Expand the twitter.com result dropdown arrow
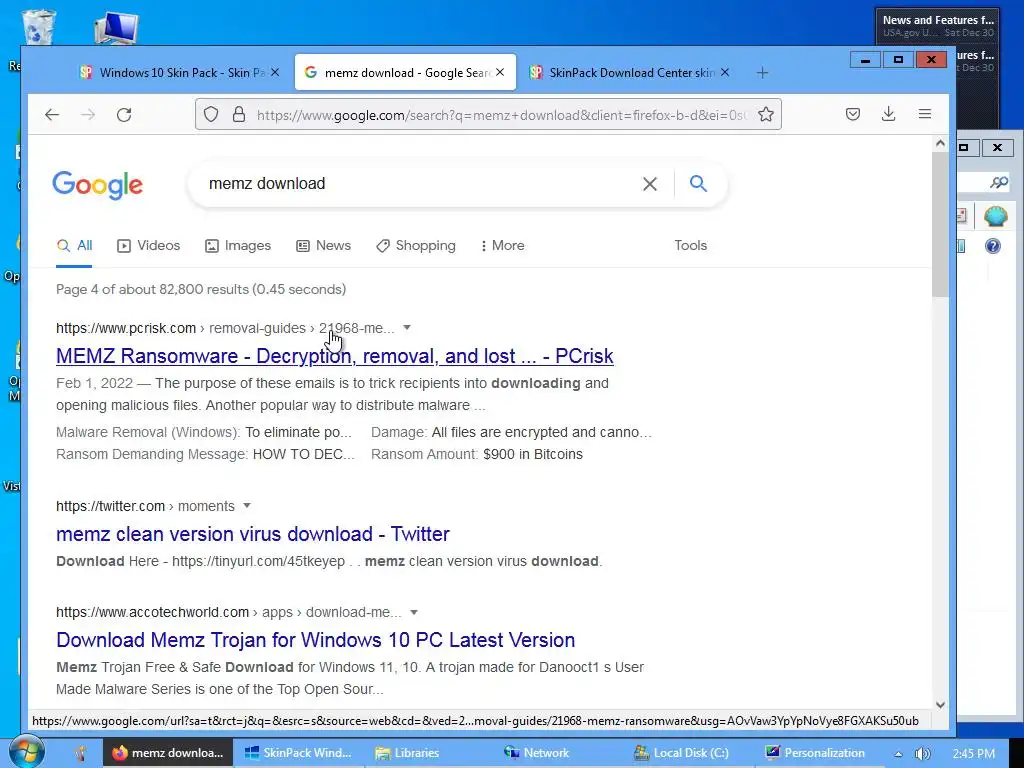The image size is (1024, 768). tap(247, 505)
